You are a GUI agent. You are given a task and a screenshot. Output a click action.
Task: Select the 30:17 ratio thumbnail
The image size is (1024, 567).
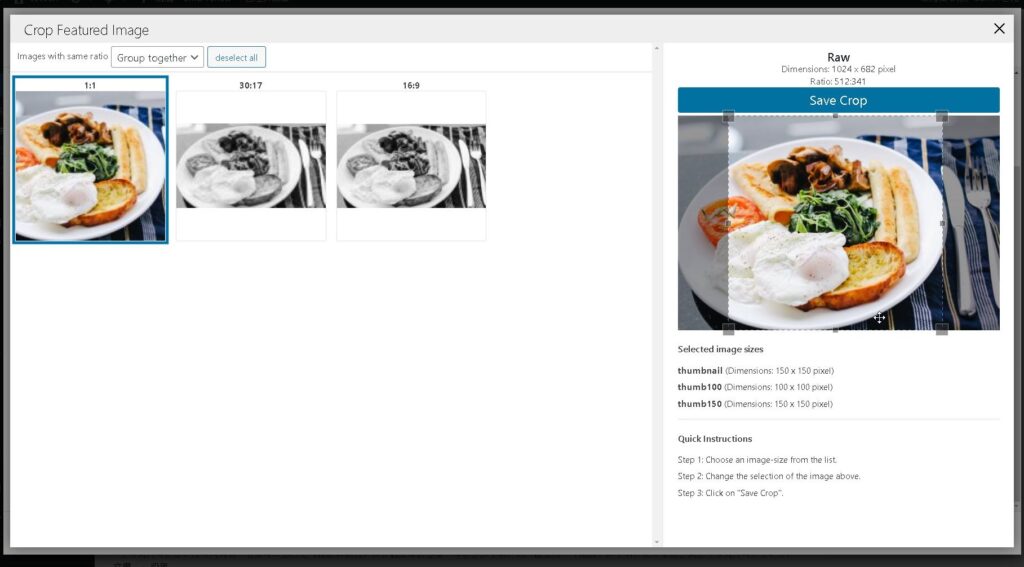251,165
